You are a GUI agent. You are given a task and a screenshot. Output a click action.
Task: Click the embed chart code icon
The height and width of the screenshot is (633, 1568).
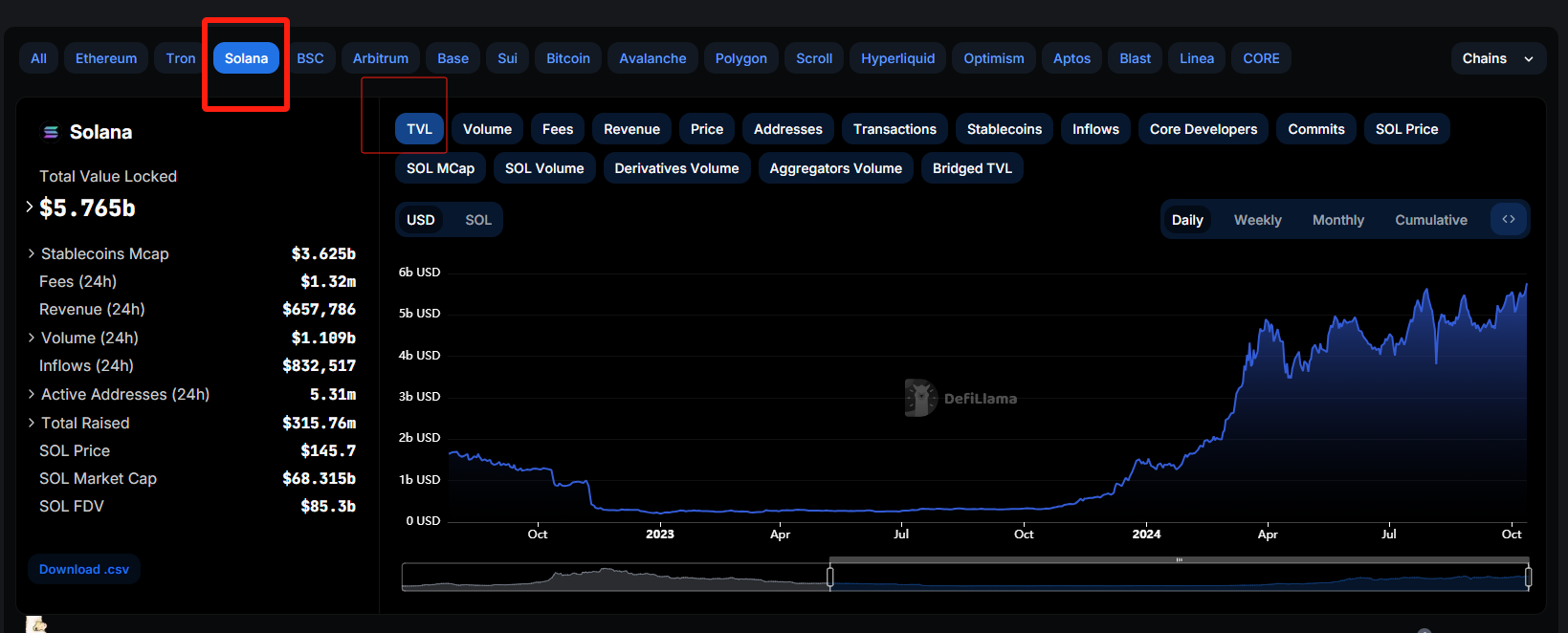click(1509, 220)
